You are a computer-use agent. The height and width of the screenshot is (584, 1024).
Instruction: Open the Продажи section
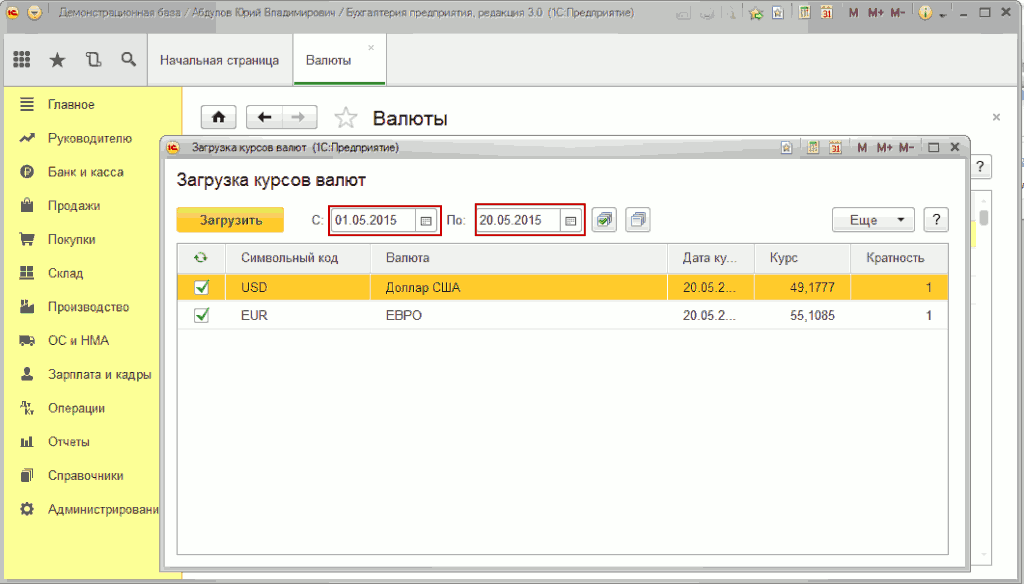pyautogui.click(x=74, y=206)
